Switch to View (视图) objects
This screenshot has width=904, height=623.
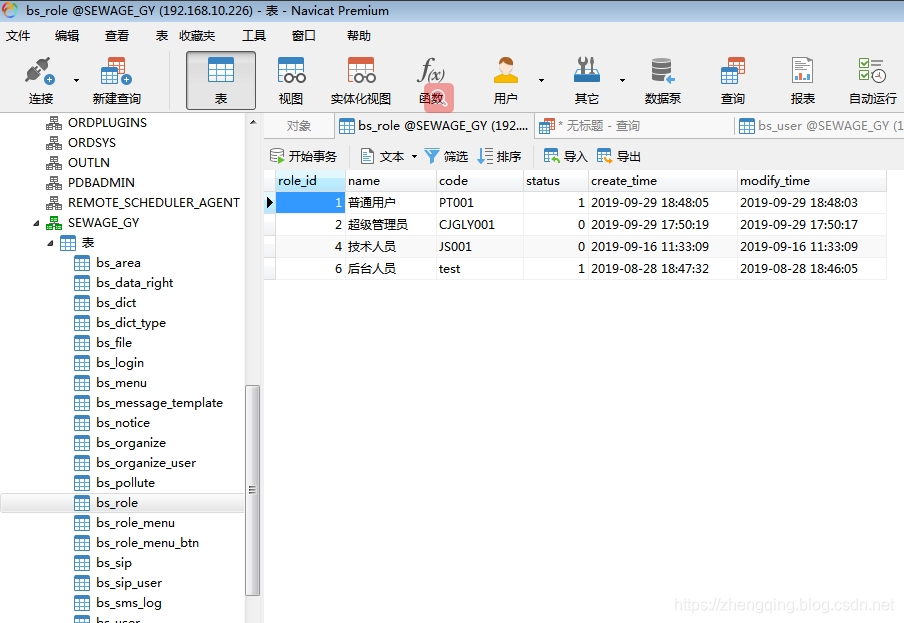(x=291, y=70)
